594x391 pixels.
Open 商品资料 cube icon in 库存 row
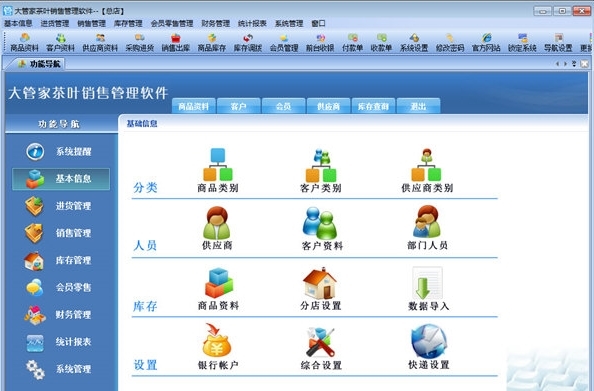coord(219,289)
